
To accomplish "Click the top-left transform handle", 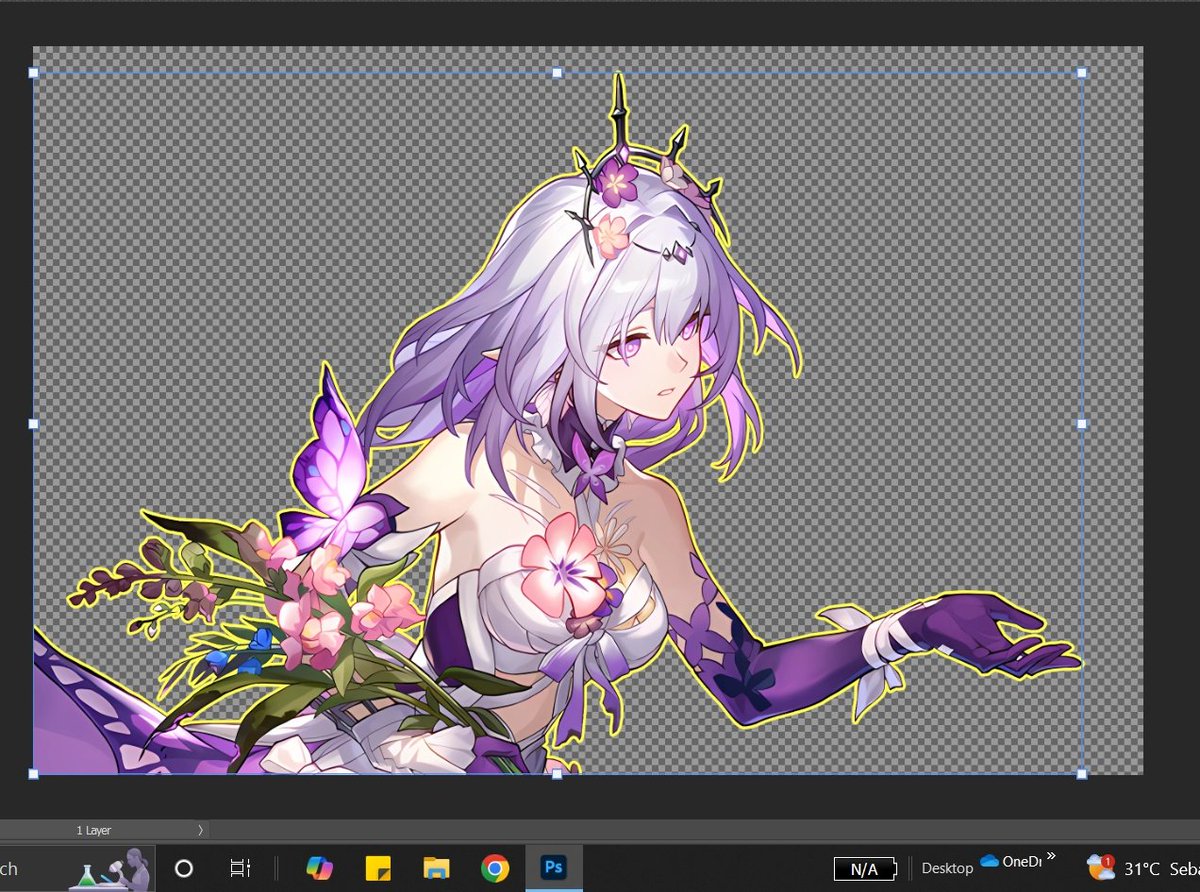I will 33,73.
